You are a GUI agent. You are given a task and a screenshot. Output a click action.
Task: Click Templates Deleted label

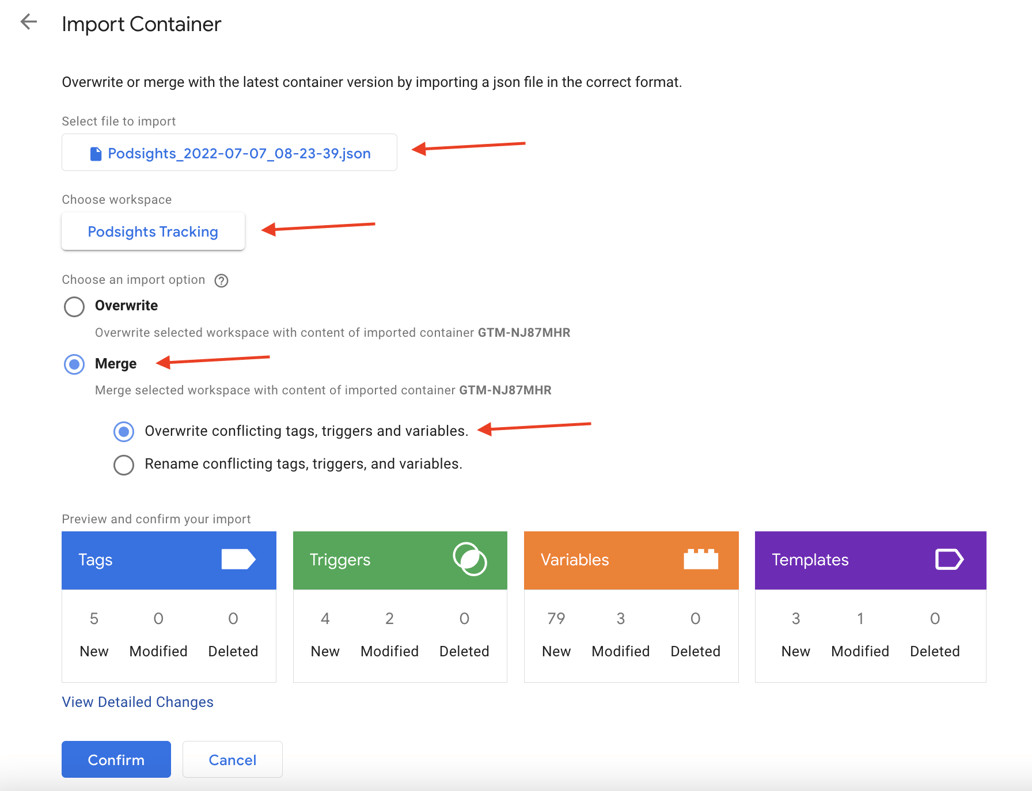(x=935, y=651)
